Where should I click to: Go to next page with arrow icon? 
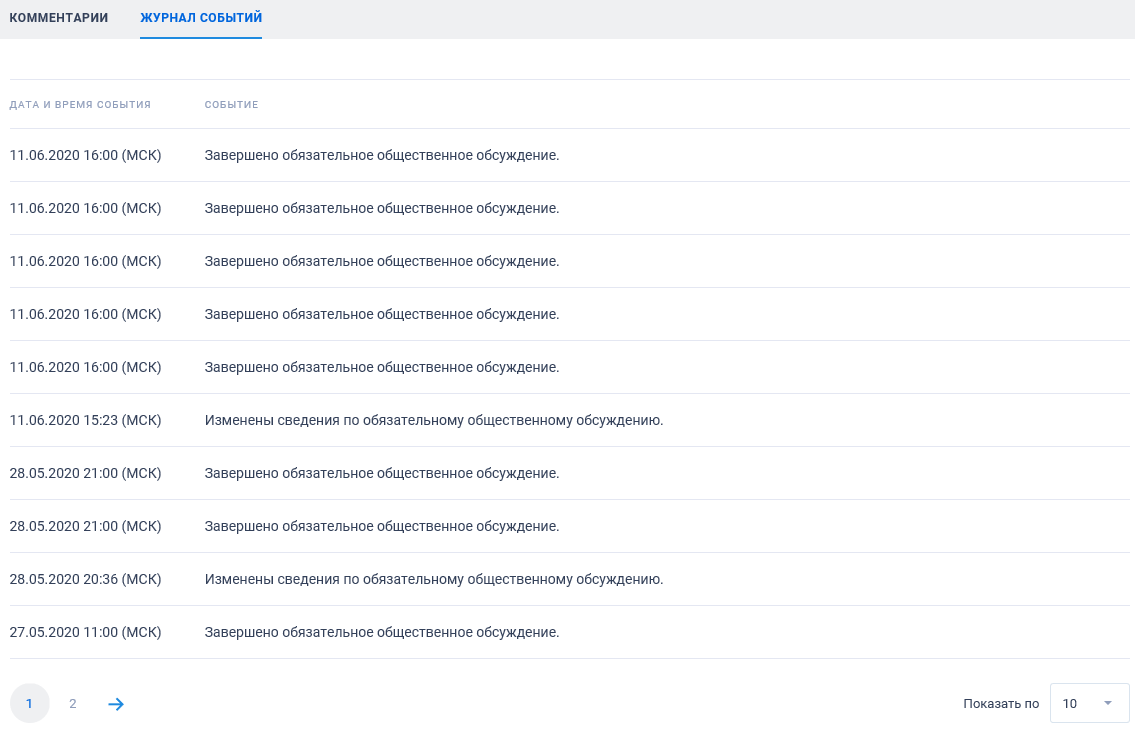(116, 704)
